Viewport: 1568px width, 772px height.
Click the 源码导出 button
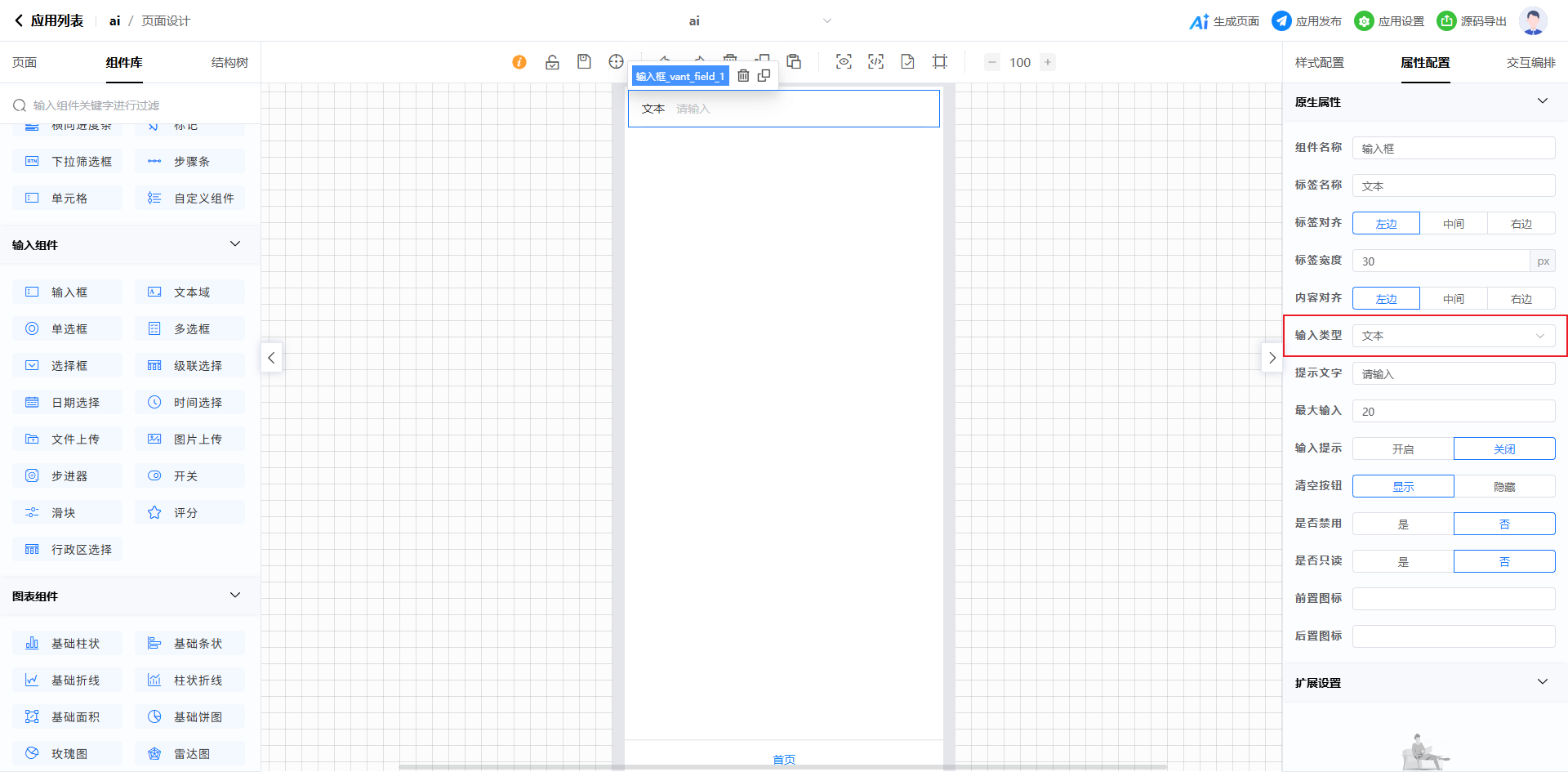click(x=1472, y=21)
